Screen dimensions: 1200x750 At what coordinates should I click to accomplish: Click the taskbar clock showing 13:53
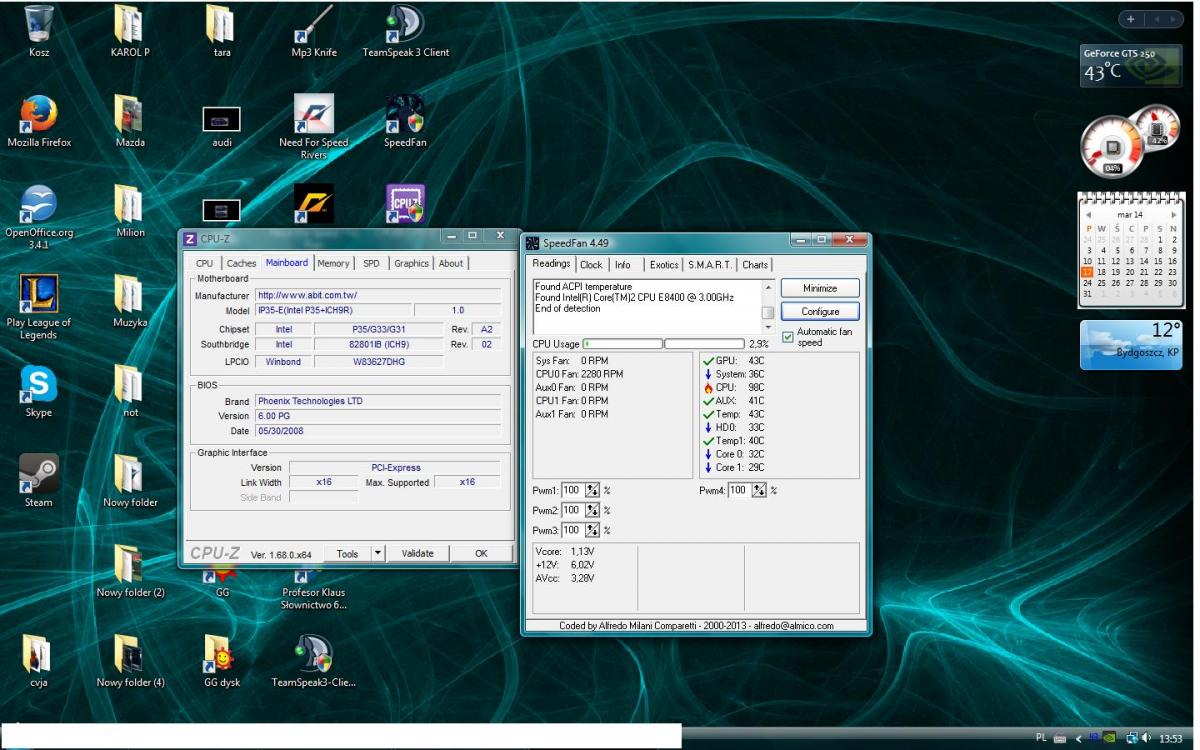pyautogui.click(x=1170, y=739)
